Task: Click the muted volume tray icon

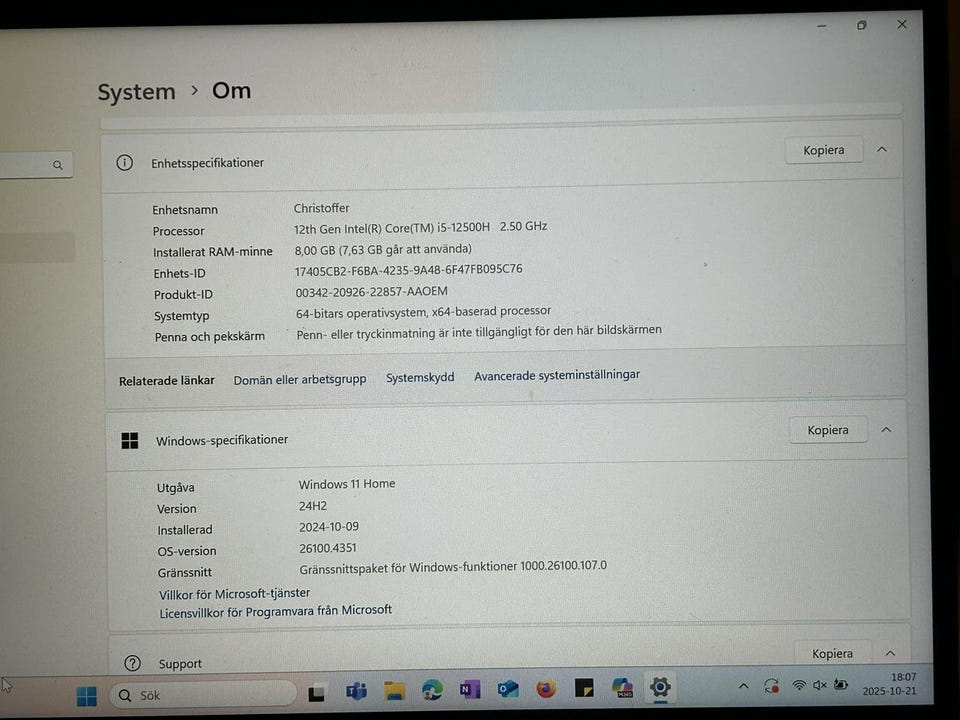Action: click(820, 685)
